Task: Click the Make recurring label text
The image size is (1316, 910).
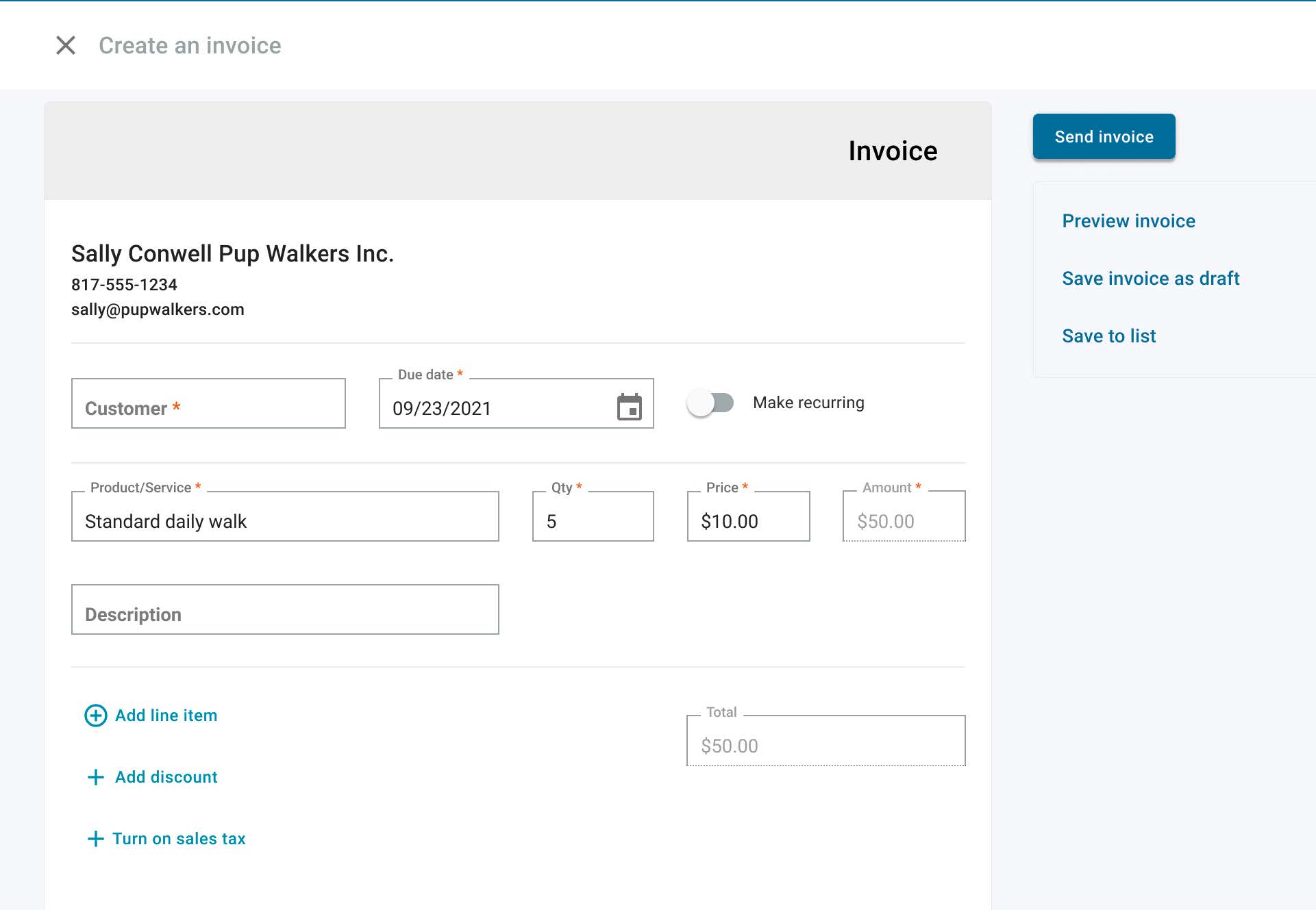Action: point(808,403)
